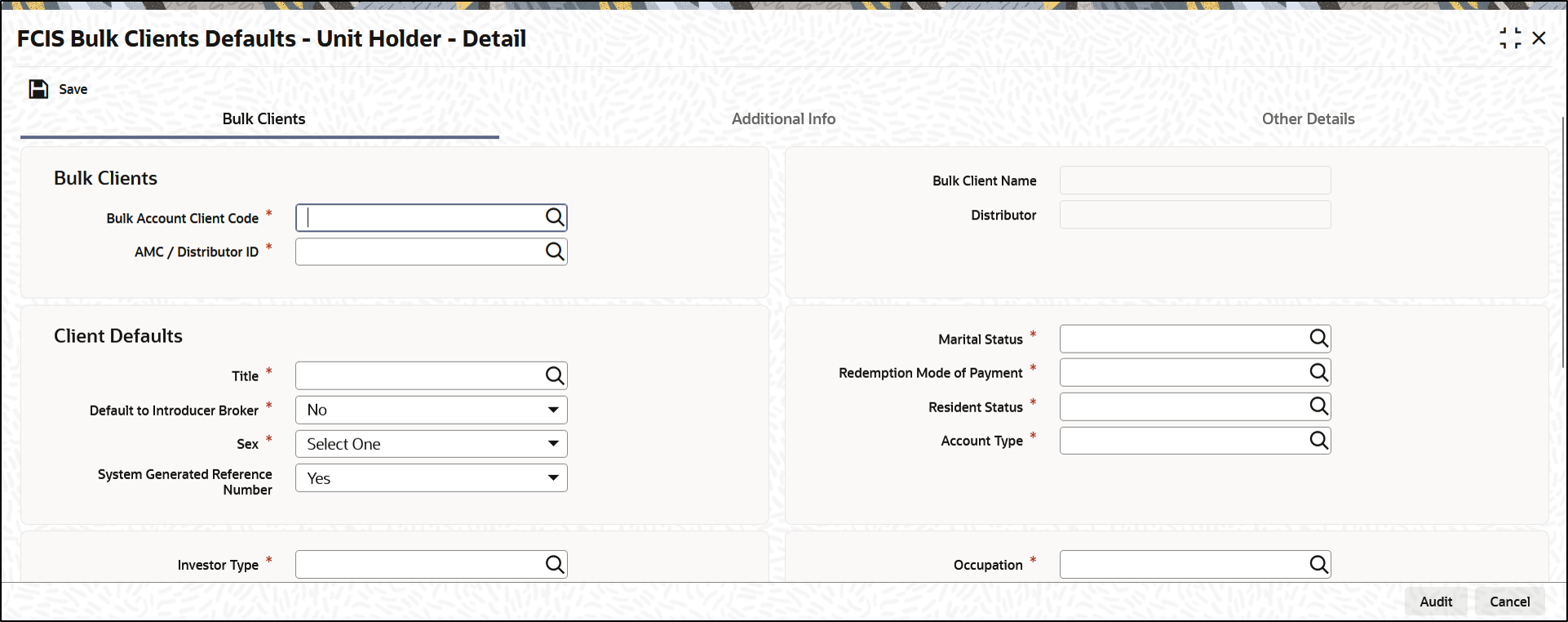Click the Account Type search icon
This screenshot has height=622, width=1568.
1319,440
